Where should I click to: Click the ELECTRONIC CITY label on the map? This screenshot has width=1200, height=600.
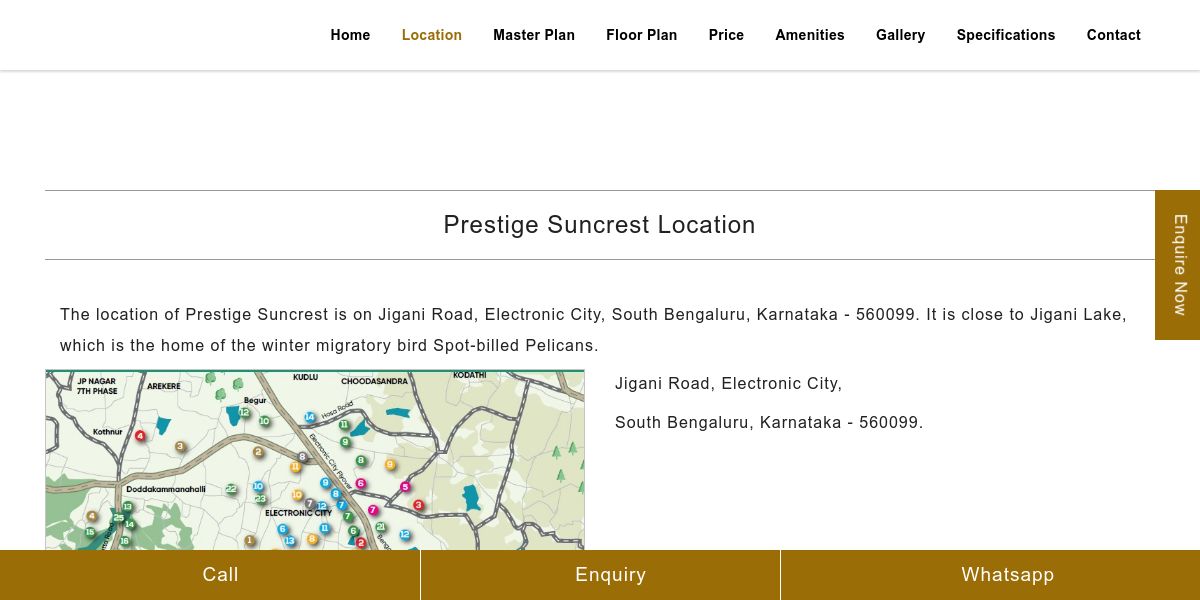[x=298, y=513]
